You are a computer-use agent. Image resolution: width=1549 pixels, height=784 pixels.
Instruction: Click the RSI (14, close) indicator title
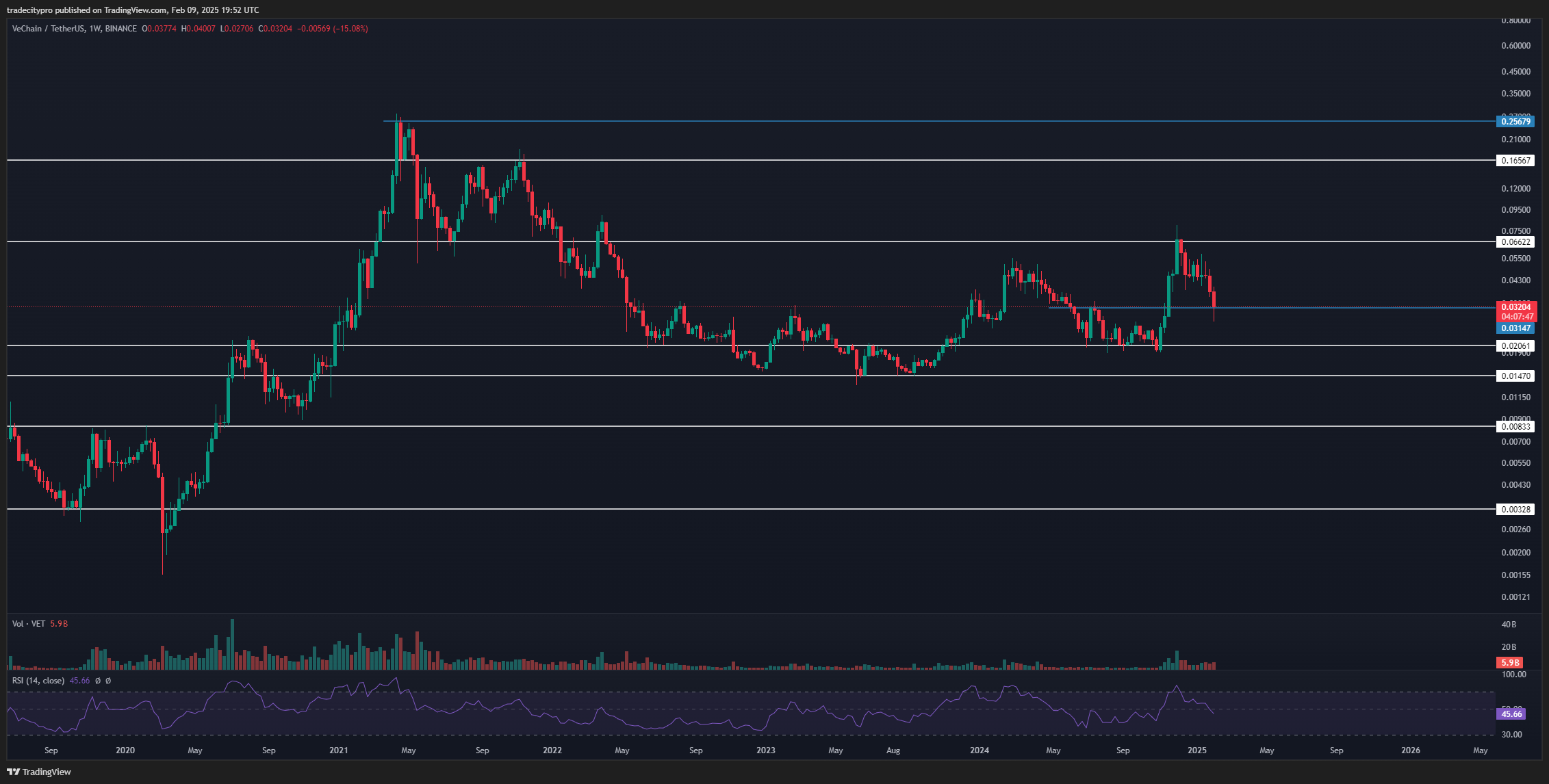pyautogui.click(x=38, y=681)
